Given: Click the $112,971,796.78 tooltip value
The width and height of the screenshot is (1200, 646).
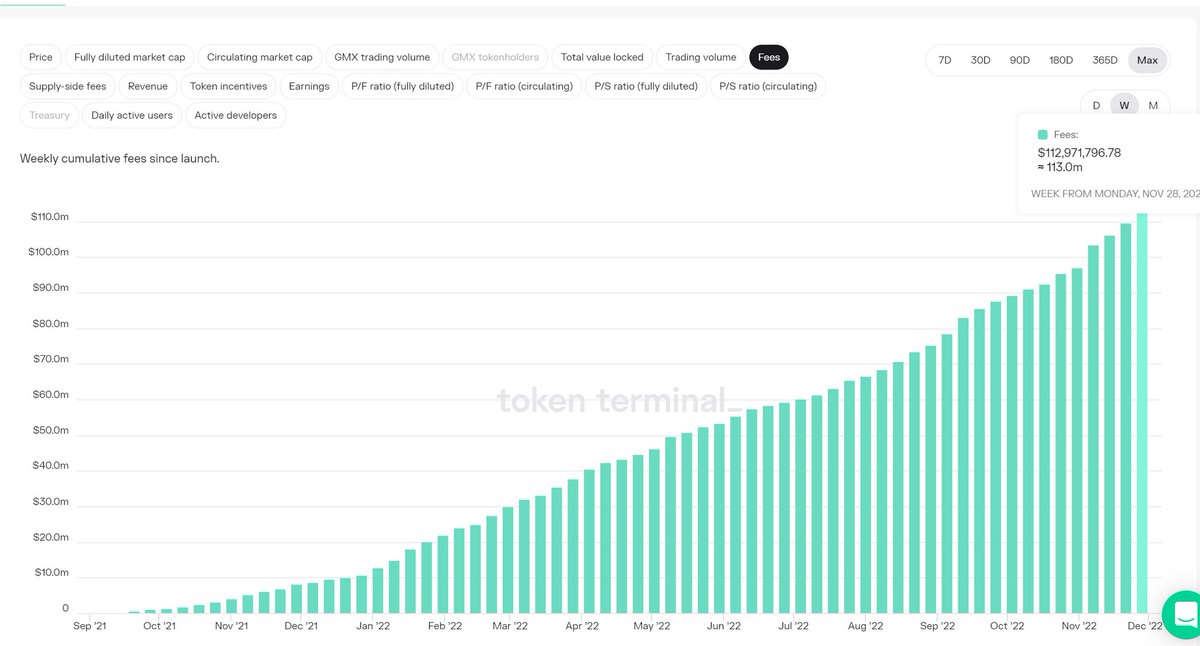Looking at the screenshot, I should (1079, 153).
